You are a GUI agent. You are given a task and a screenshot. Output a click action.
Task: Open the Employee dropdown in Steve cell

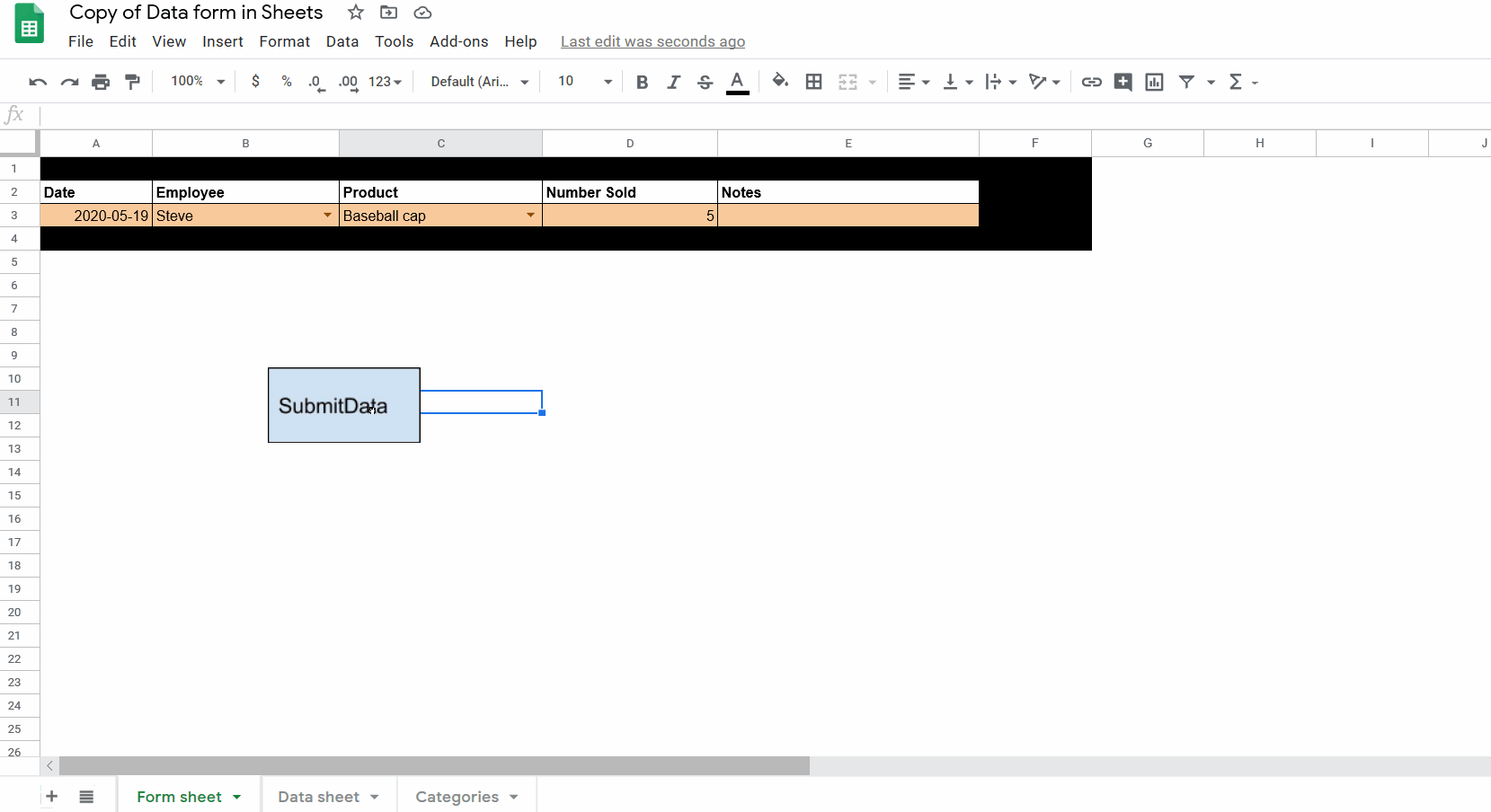coord(327,216)
